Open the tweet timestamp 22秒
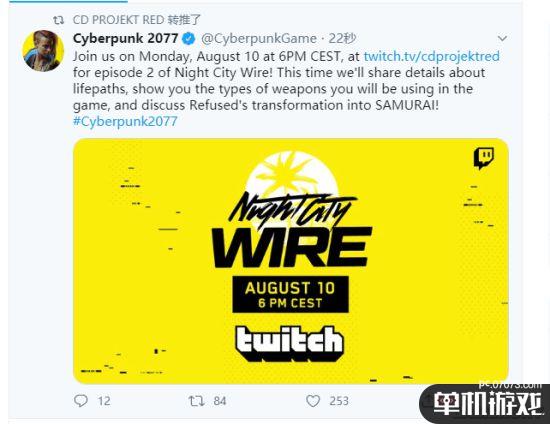 [x=342, y=39]
